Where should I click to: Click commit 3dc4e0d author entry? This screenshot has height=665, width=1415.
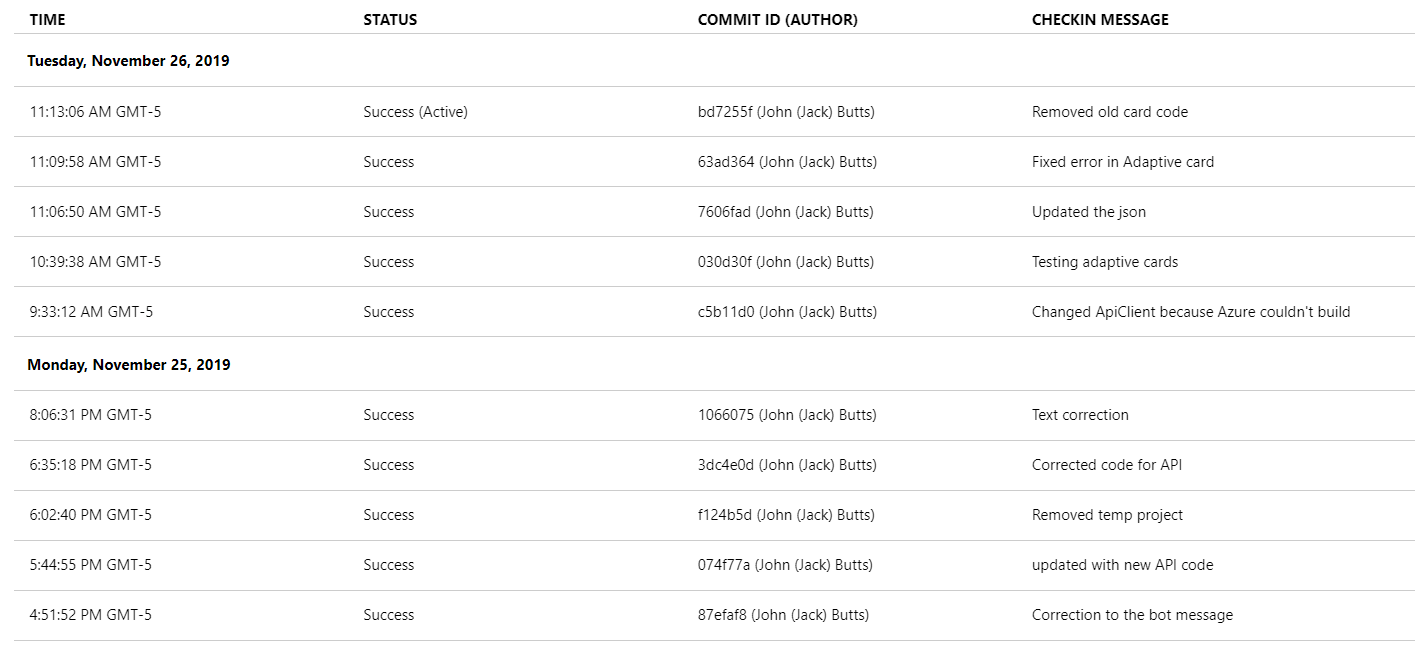[x=787, y=465]
